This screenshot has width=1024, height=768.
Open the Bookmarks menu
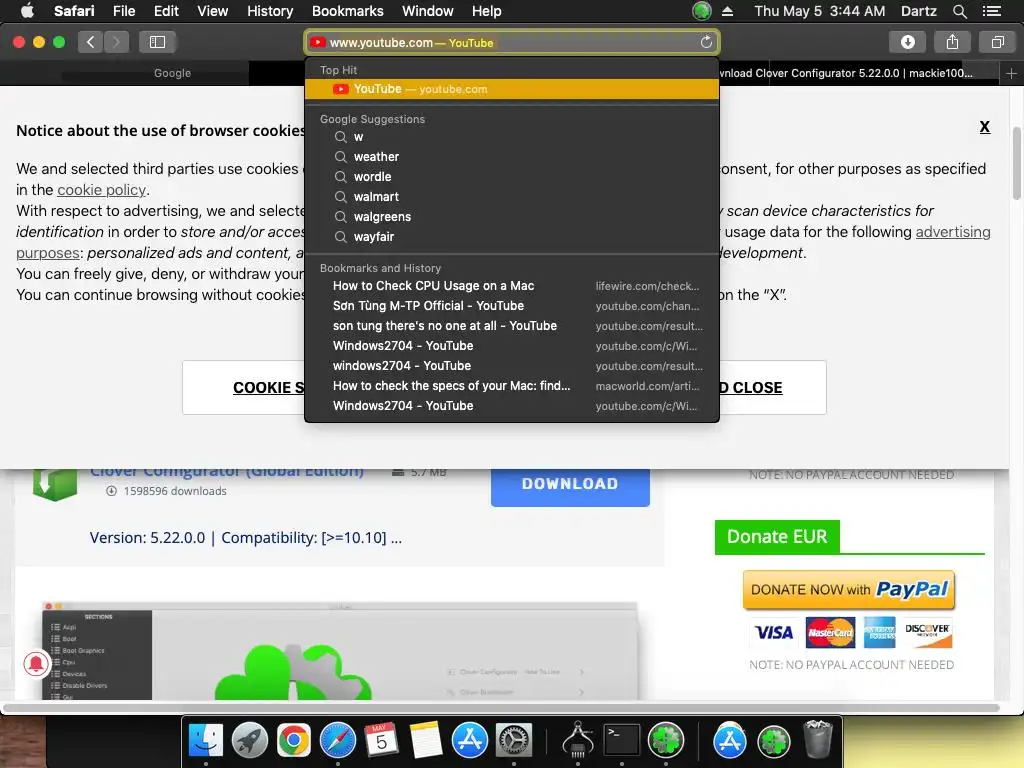point(347,11)
